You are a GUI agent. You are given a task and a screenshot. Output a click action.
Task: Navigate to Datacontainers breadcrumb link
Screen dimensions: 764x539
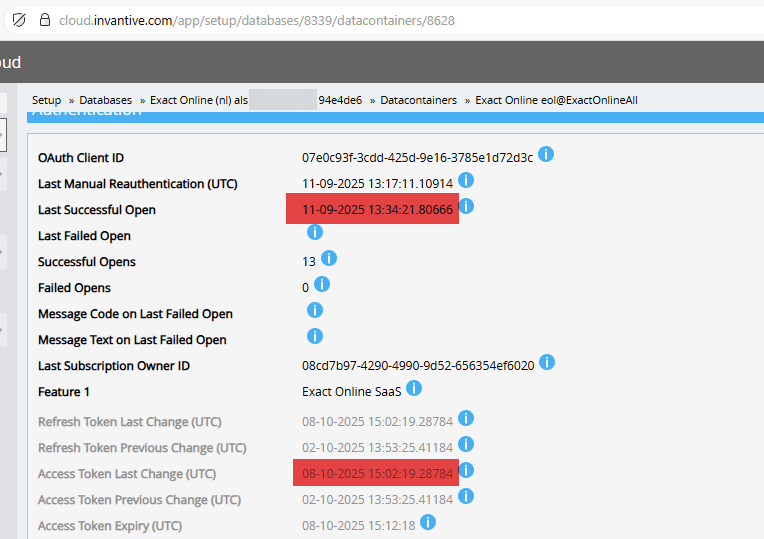click(418, 100)
